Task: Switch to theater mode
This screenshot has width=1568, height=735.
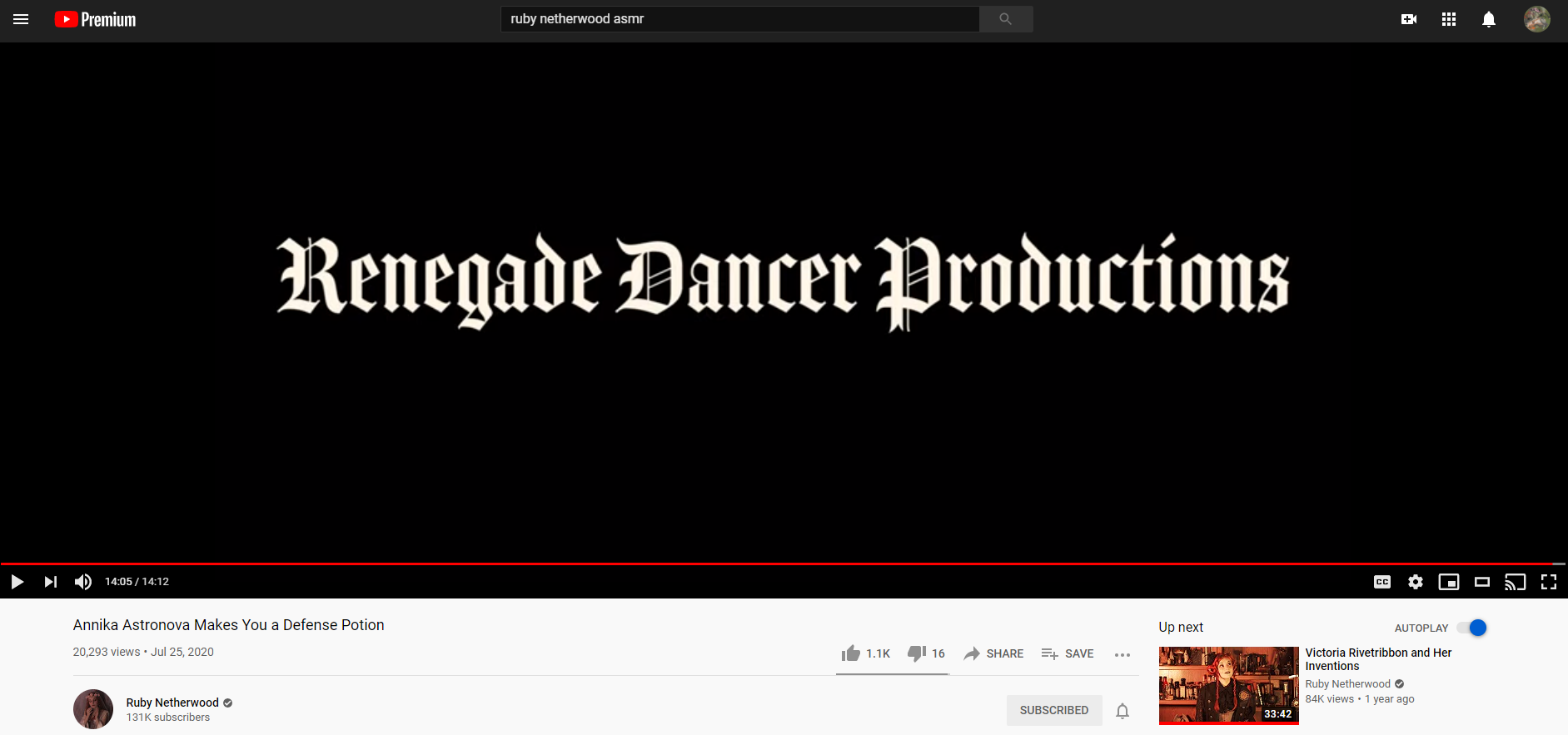Action: [1481, 582]
